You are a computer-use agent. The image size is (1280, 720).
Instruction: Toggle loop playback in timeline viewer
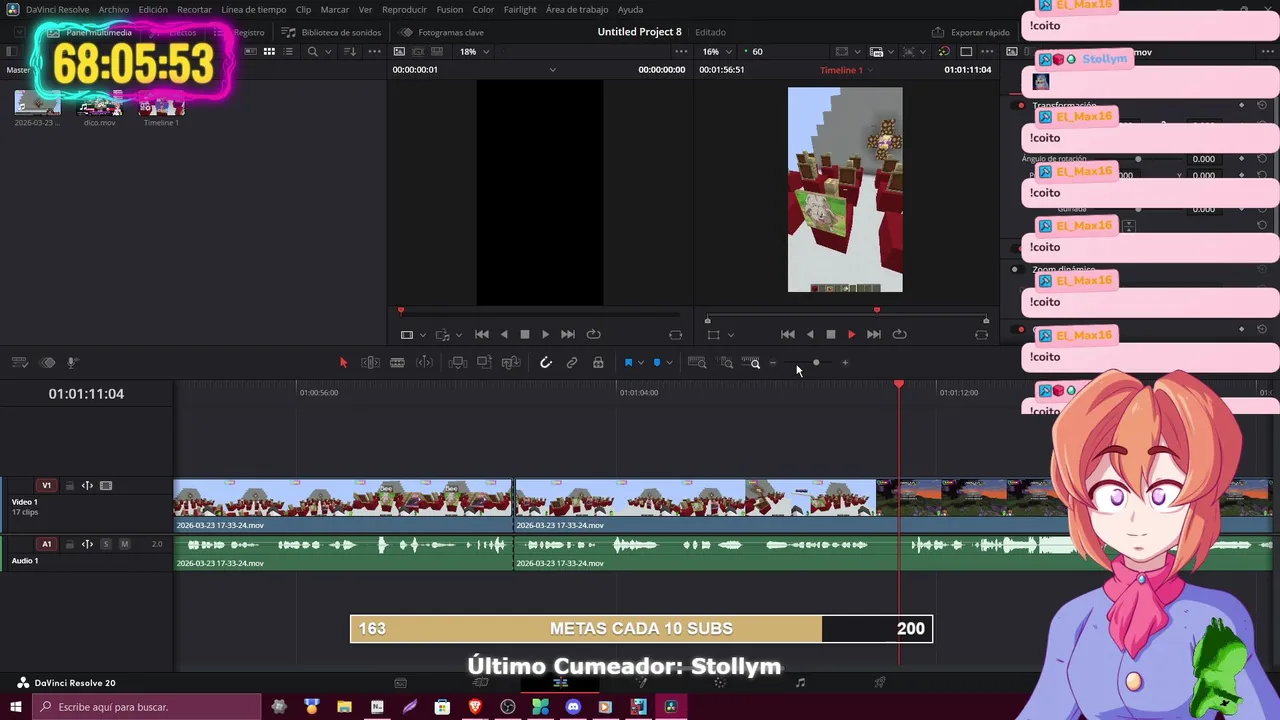(x=899, y=335)
